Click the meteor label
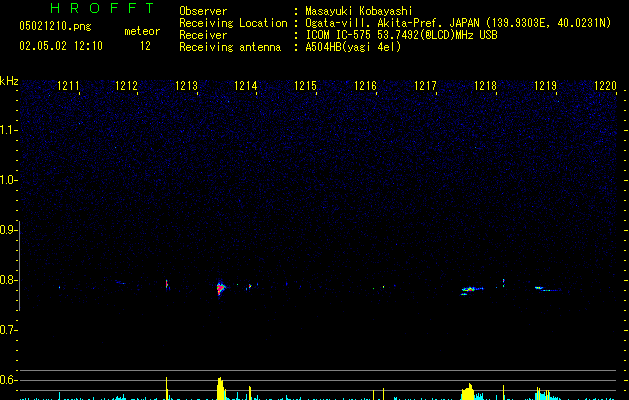This screenshot has height=400, width=629. point(142,31)
